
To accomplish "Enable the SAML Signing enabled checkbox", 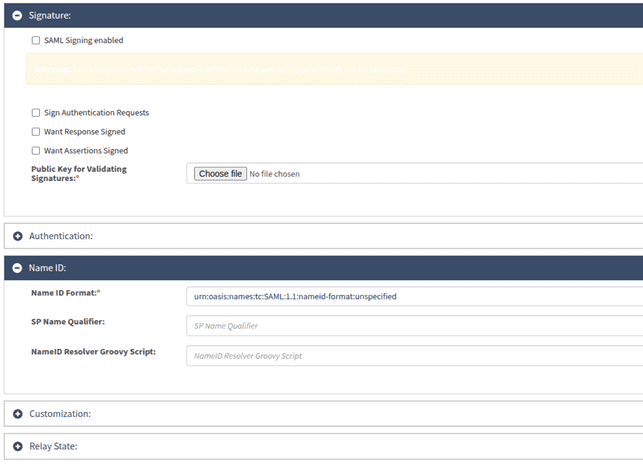I will pyautogui.click(x=36, y=41).
